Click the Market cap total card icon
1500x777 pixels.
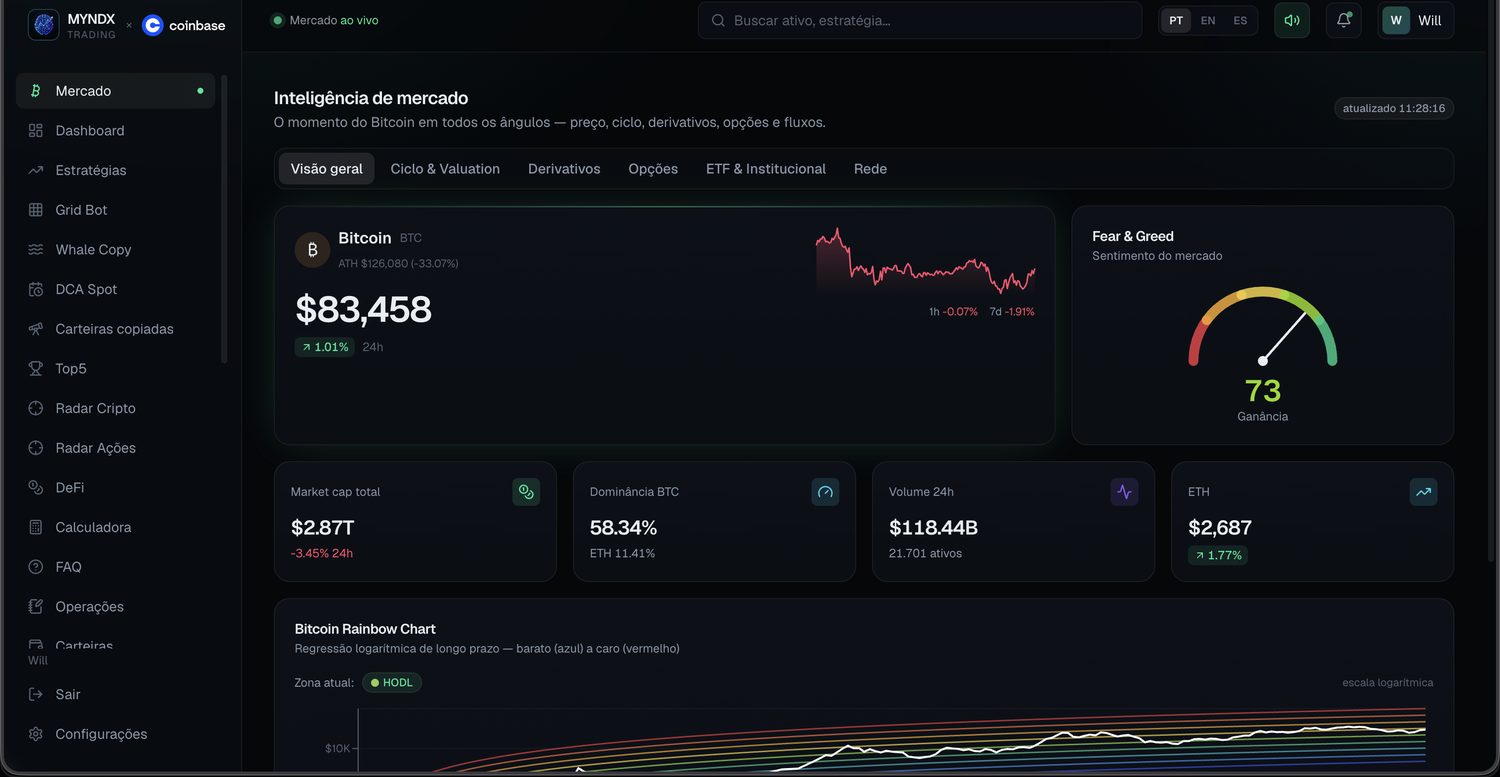tap(526, 492)
